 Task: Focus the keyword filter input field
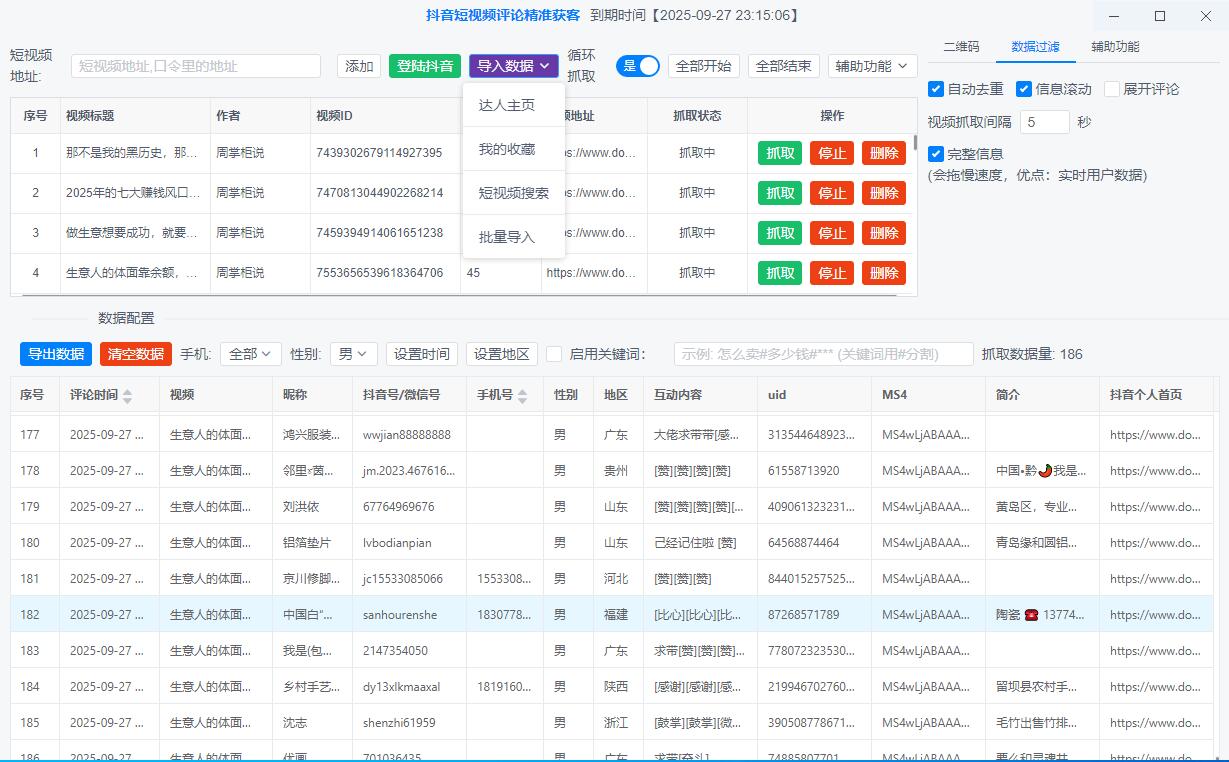click(x=824, y=354)
